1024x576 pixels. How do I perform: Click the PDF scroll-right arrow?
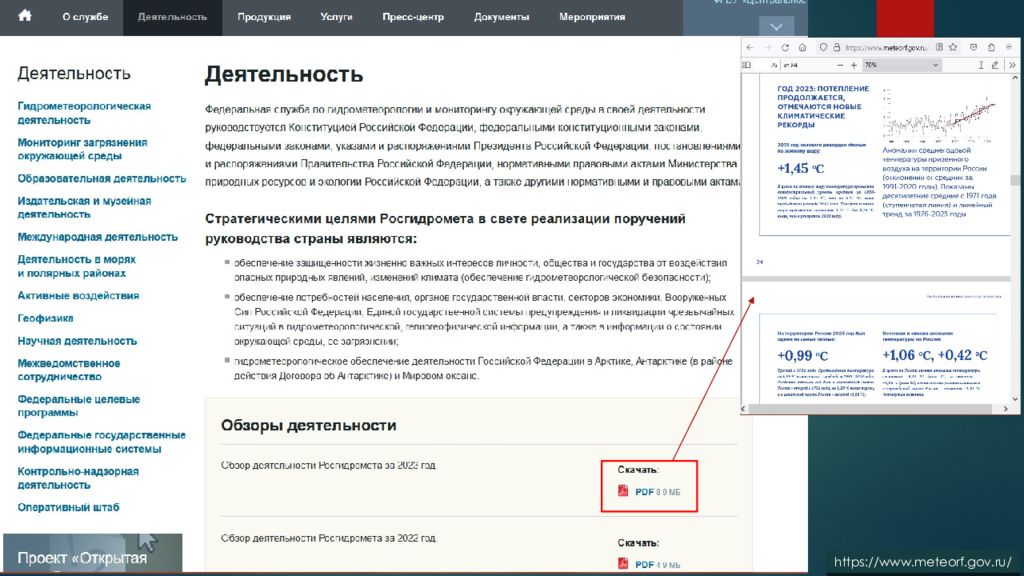(1005, 409)
